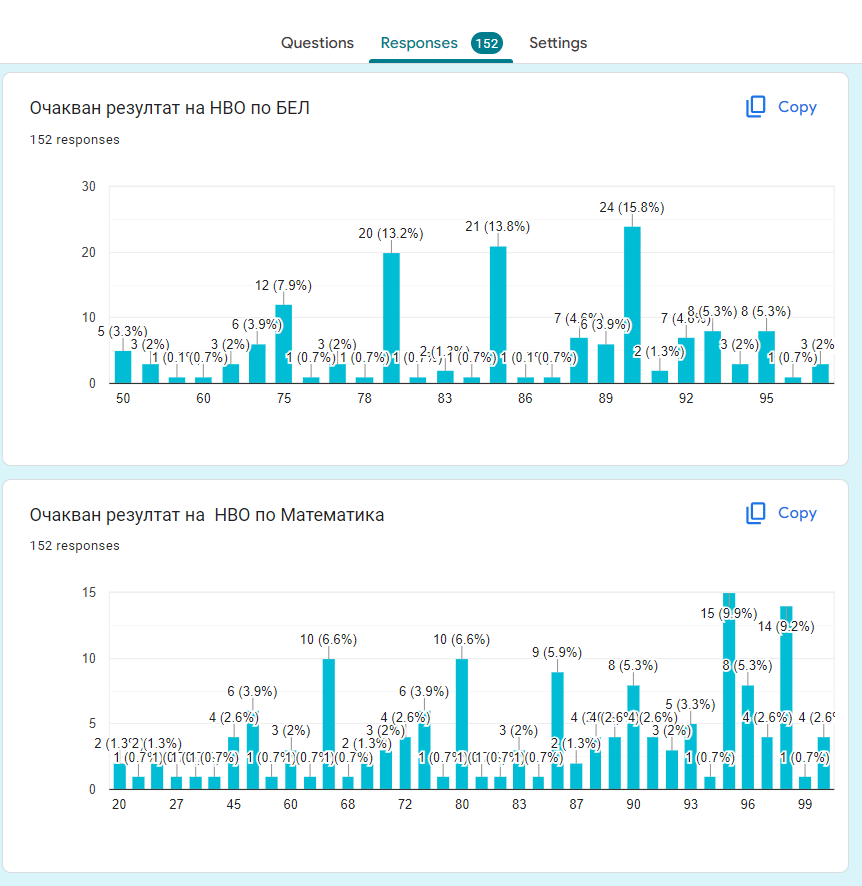Click the 20 (13.2%) bar in the БЕЛ chart
Image resolution: width=862 pixels, height=886 pixels.
391,318
